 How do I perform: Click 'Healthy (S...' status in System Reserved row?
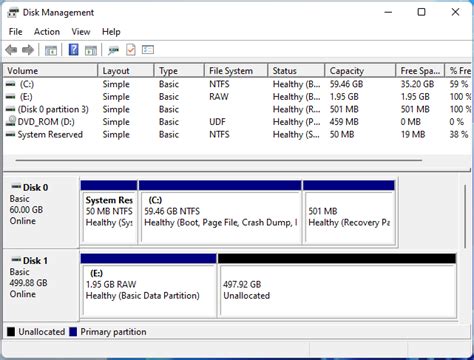pyautogui.click(x=296, y=135)
